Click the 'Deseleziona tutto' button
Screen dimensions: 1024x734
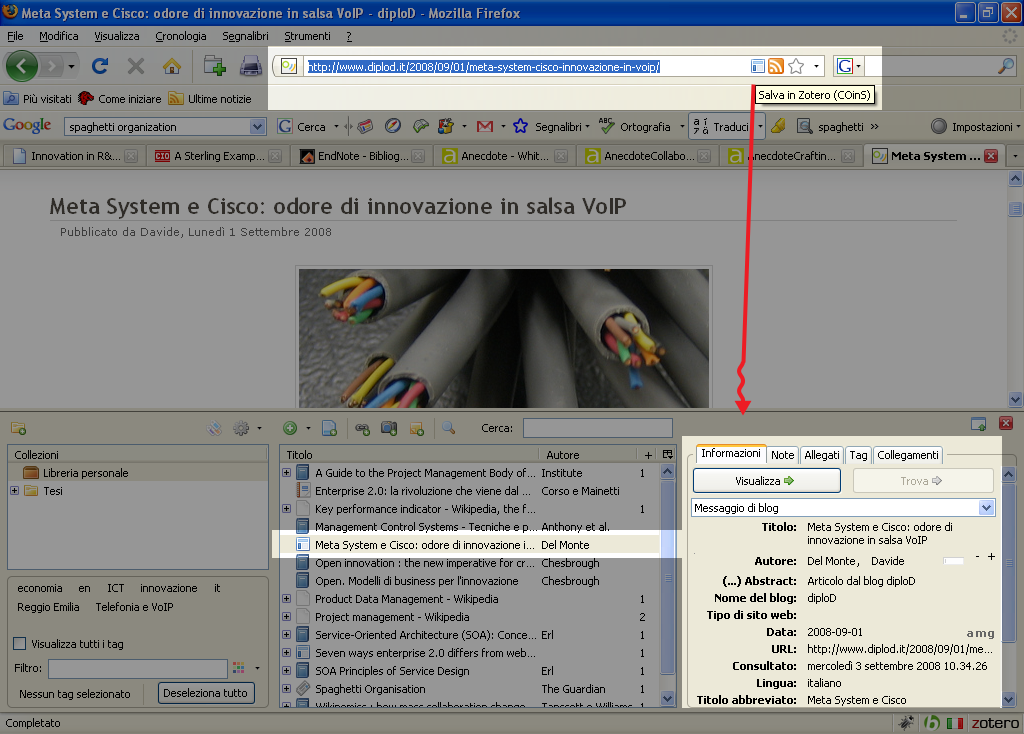[x=205, y=693]
